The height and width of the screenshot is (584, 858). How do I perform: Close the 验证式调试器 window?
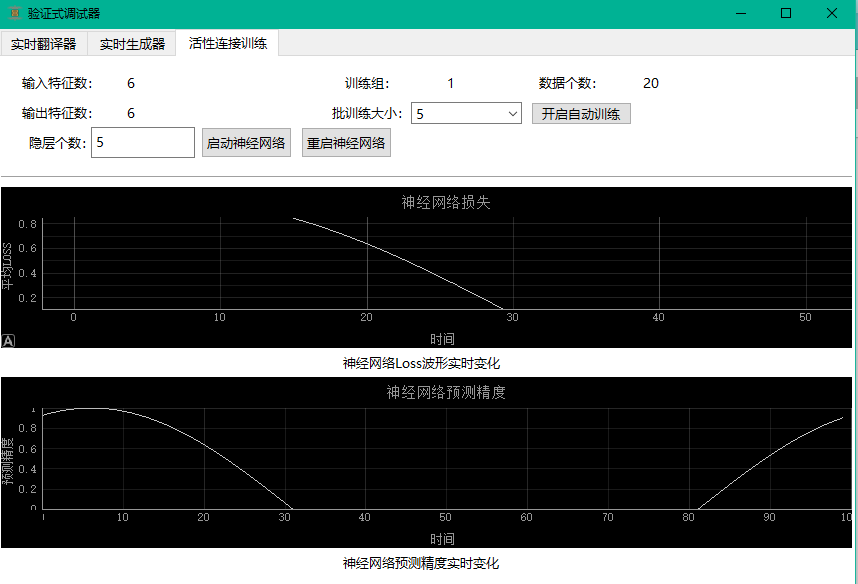click(832, 13)
